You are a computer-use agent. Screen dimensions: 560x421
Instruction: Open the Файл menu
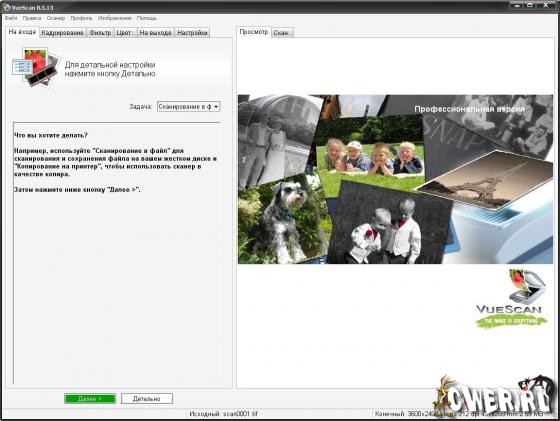11,18
